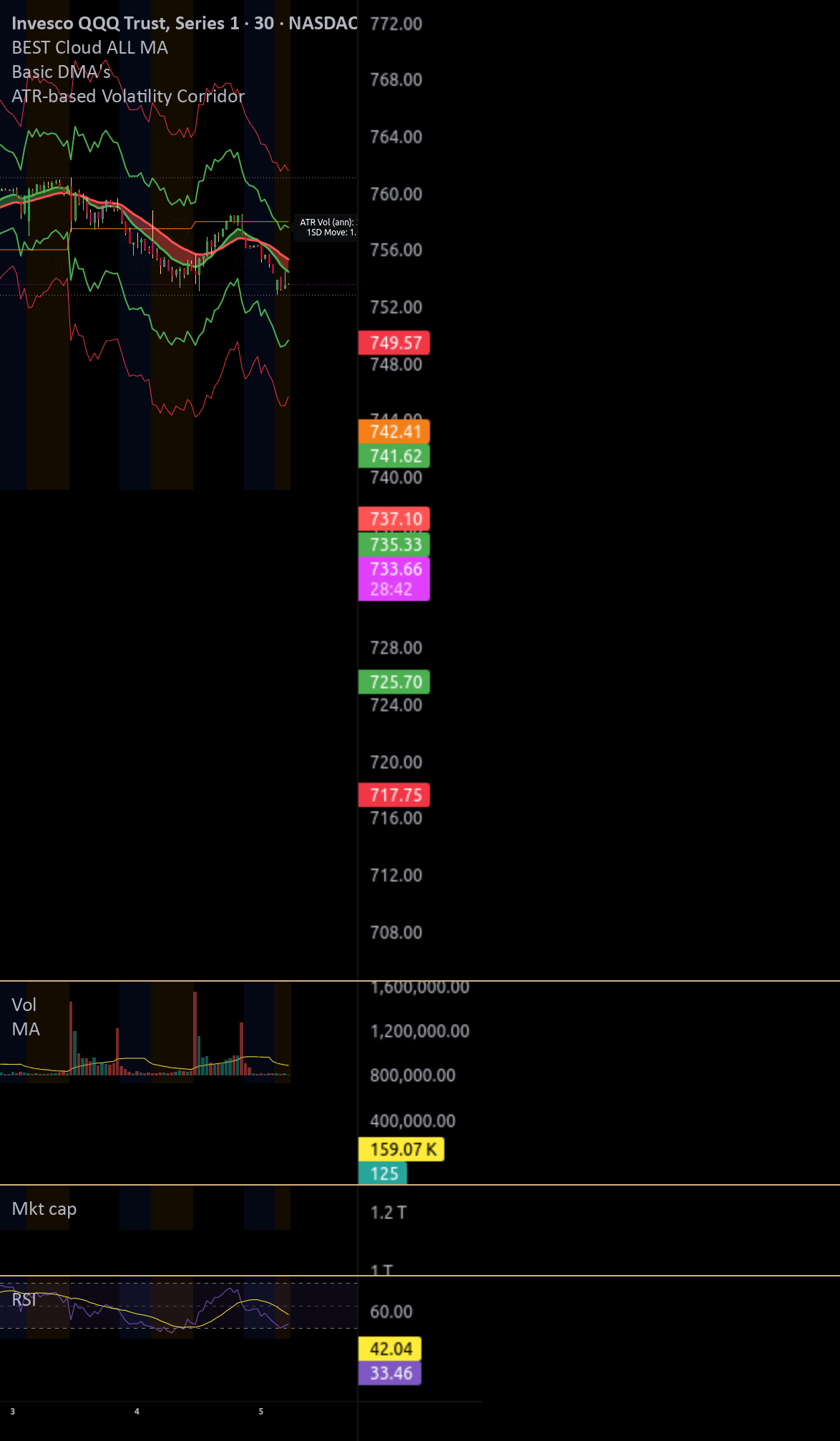The height and width of the screenshot is (1441, 840).
Task: Click the red 737.10 price tag
Action: coord(394,519)
